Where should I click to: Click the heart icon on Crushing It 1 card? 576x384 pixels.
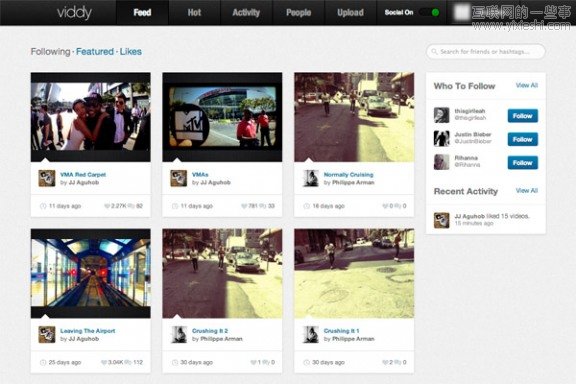pyautogui.click(x=385, y=362)
